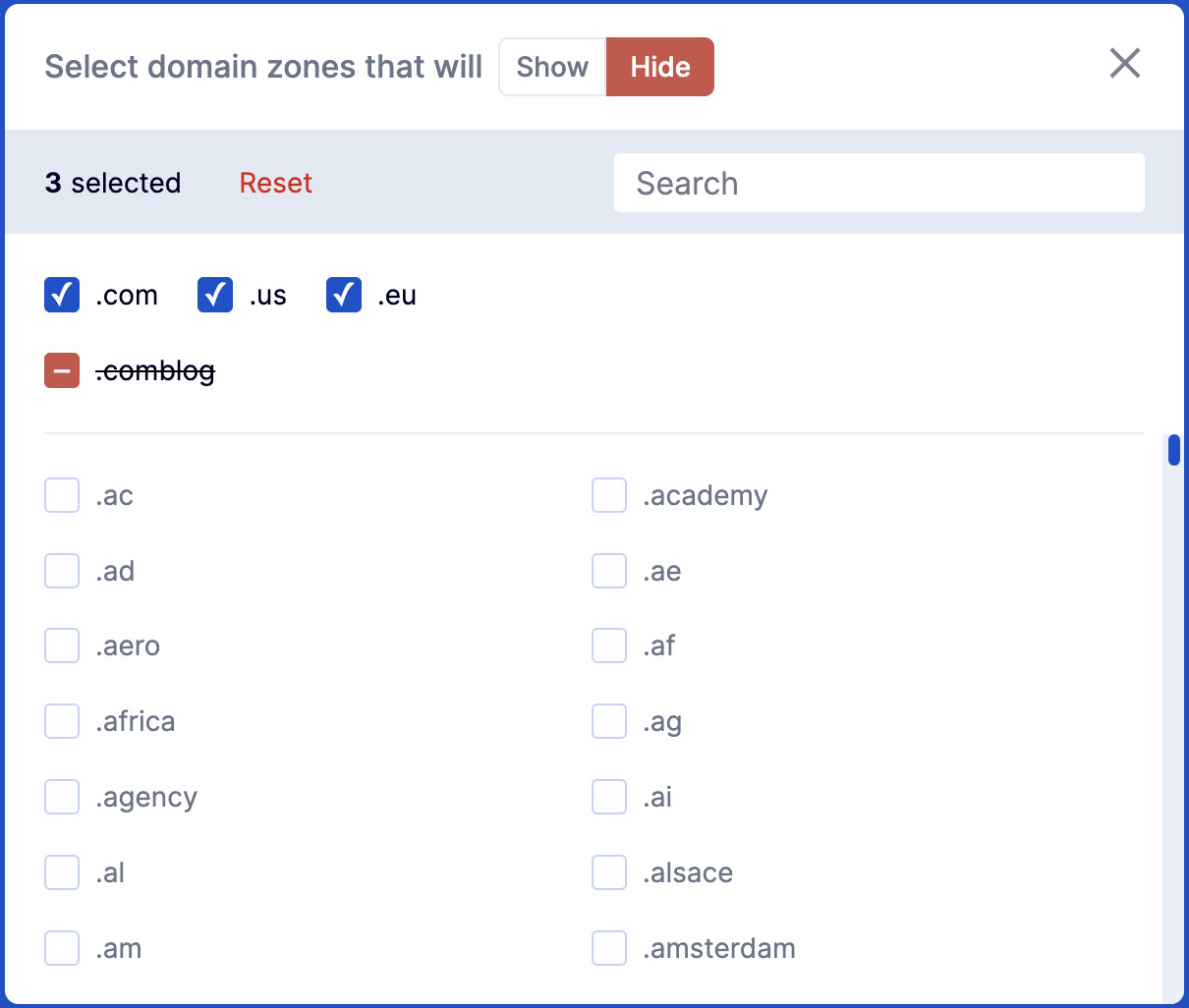Uncheck the .com domain zone
Image resolution: width=1189 pixels, height=1008 pixels.
[x=62, y=295]
